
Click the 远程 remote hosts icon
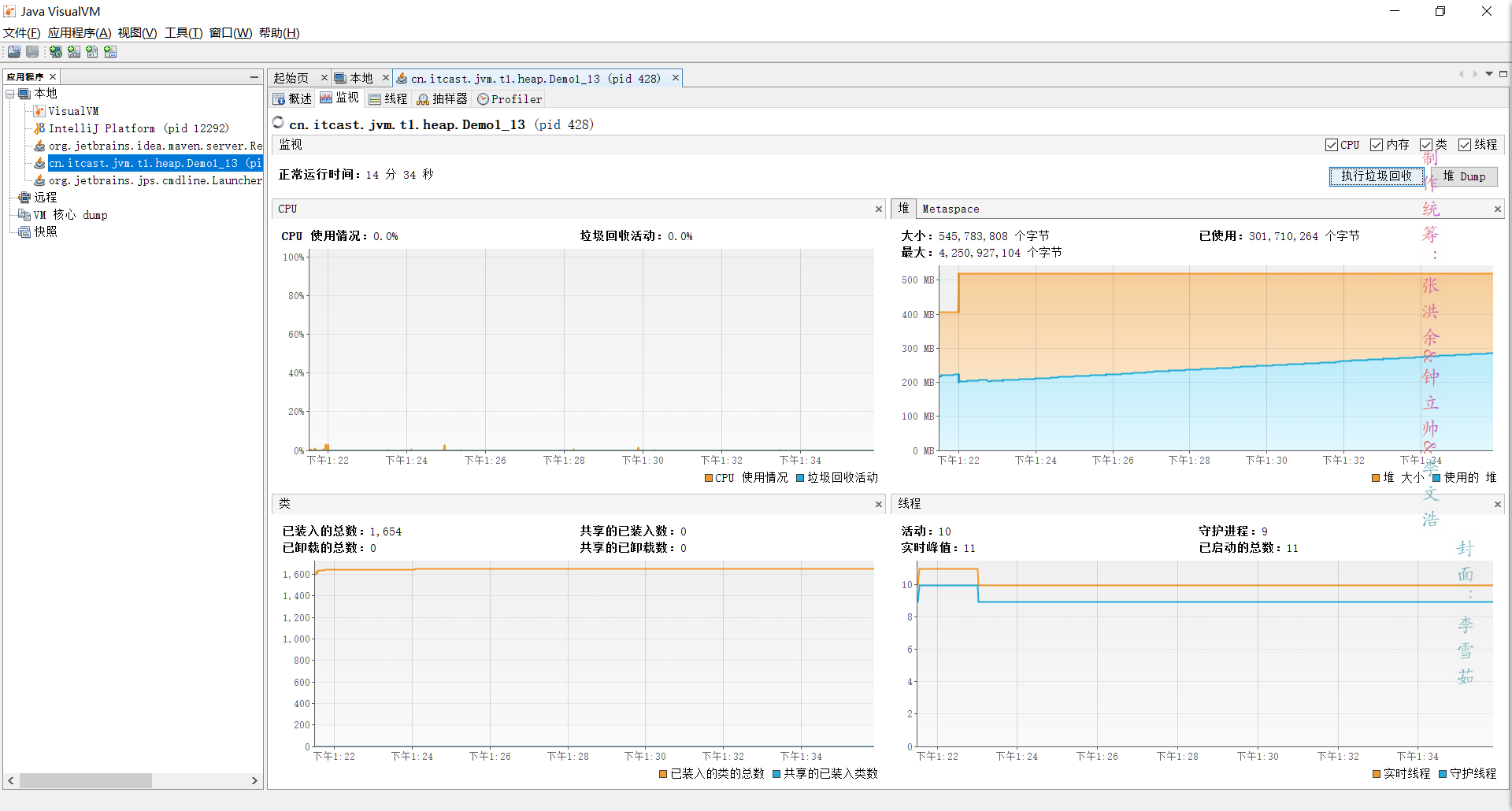24,198
